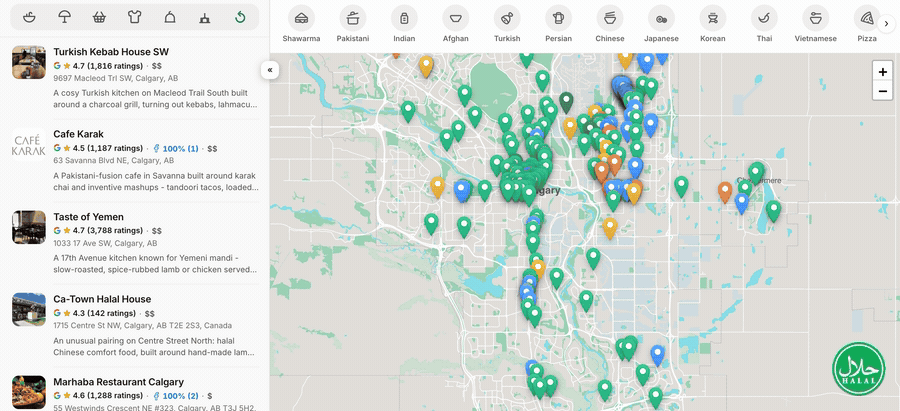This screenshot has height=411, width=900.
Task: Click the 4.7 (3,788 ratings) text
Action: click(x=108, y=231)
